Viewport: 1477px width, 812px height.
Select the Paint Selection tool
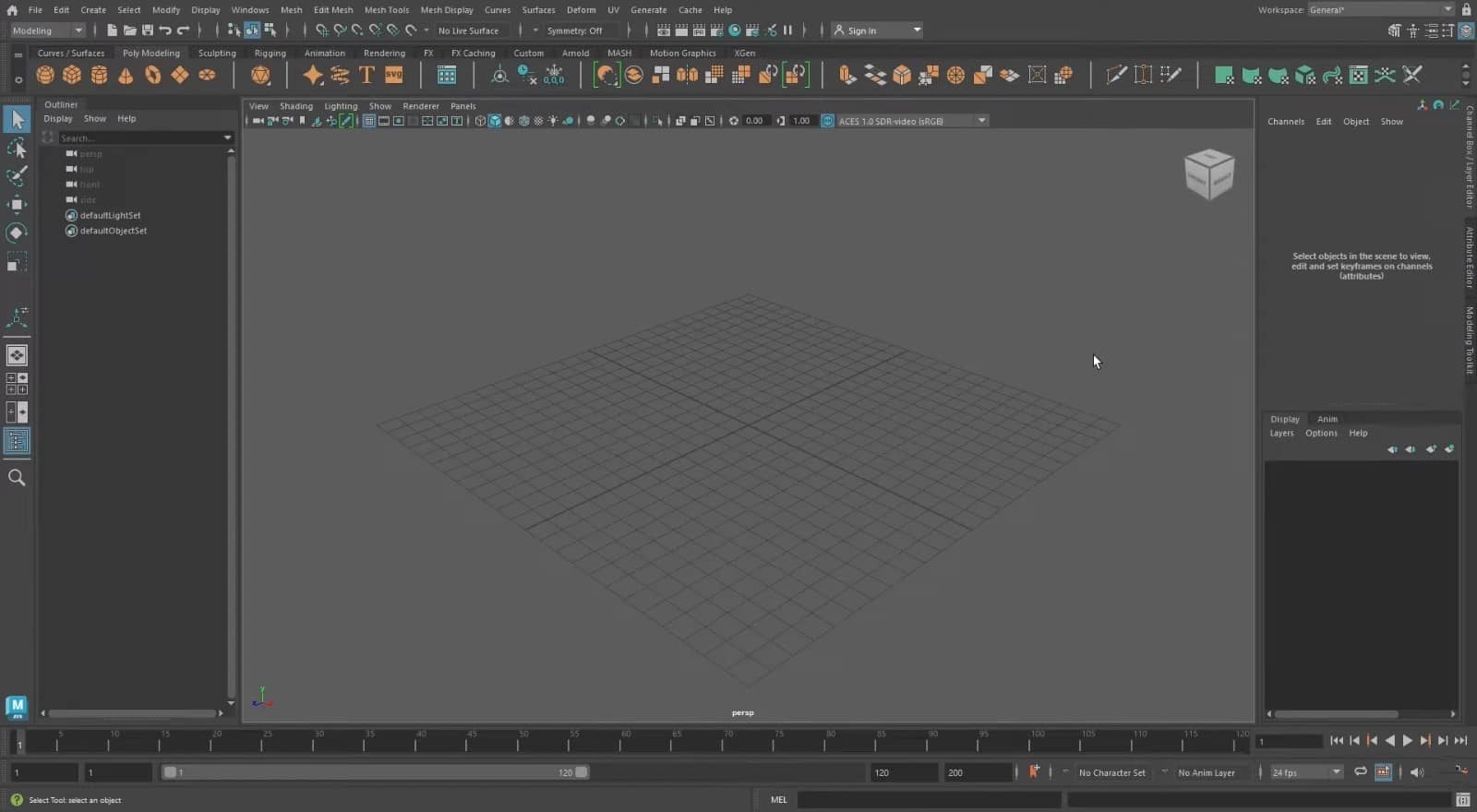(17, 176)
